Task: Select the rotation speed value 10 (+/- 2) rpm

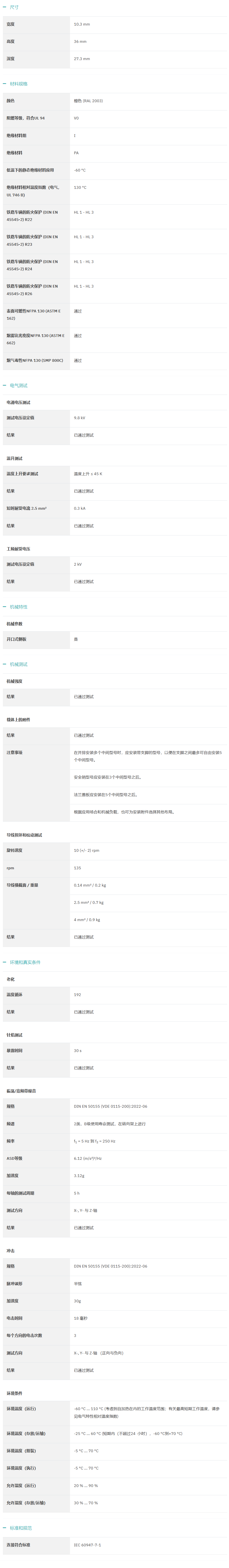Action: [87, 850]
